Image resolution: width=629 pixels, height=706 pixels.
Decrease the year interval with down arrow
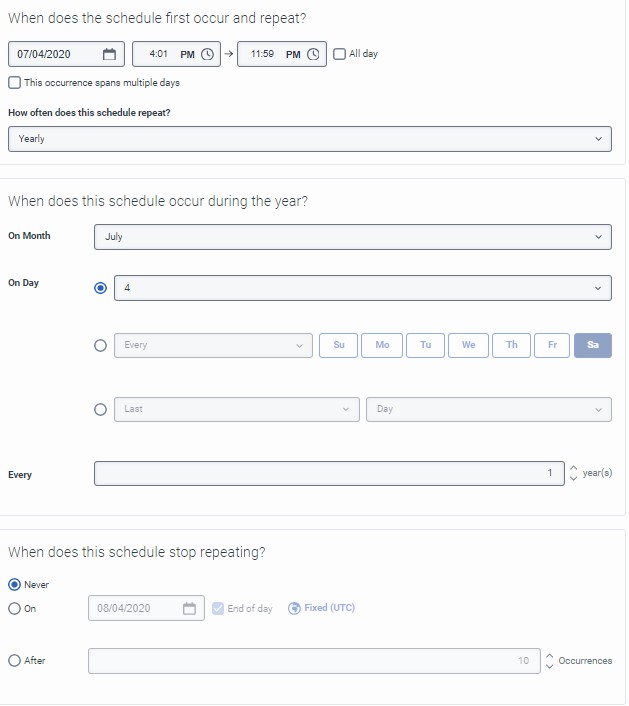coord(573,480)
